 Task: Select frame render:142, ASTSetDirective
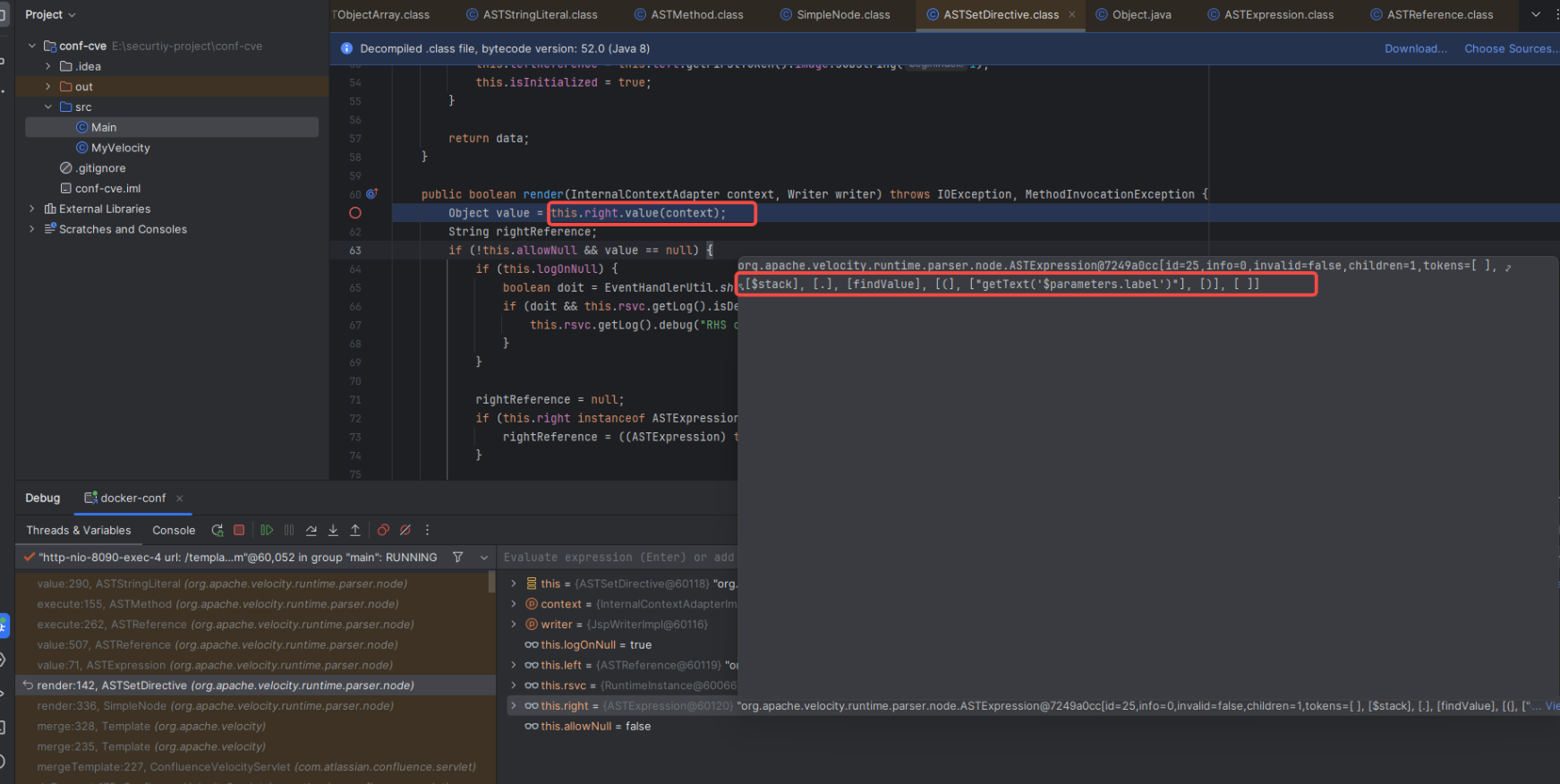255,686
